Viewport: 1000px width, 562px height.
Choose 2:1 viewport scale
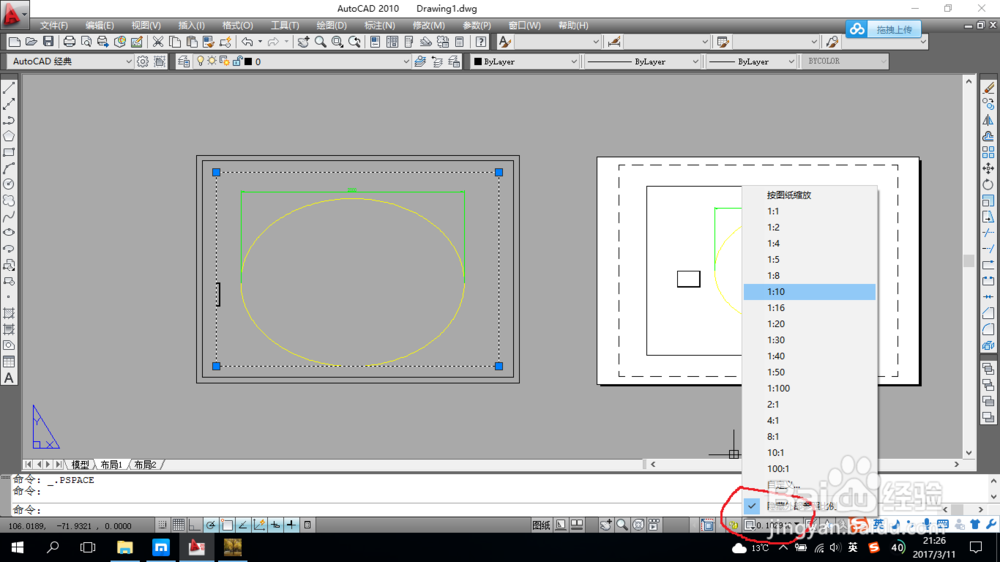coord(809,404)
